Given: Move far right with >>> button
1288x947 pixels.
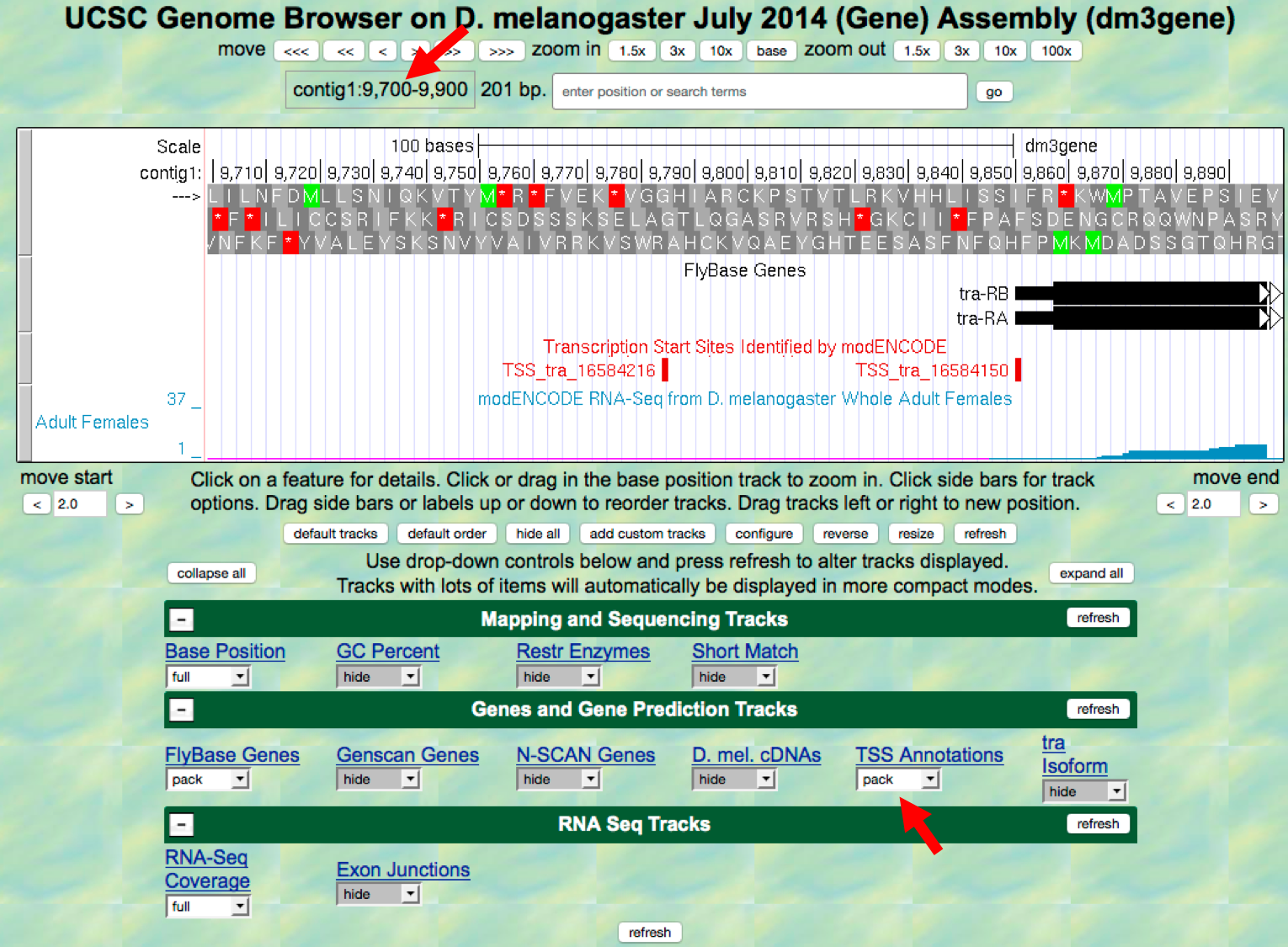Looking at the screenshot, I should pos(502,51).
